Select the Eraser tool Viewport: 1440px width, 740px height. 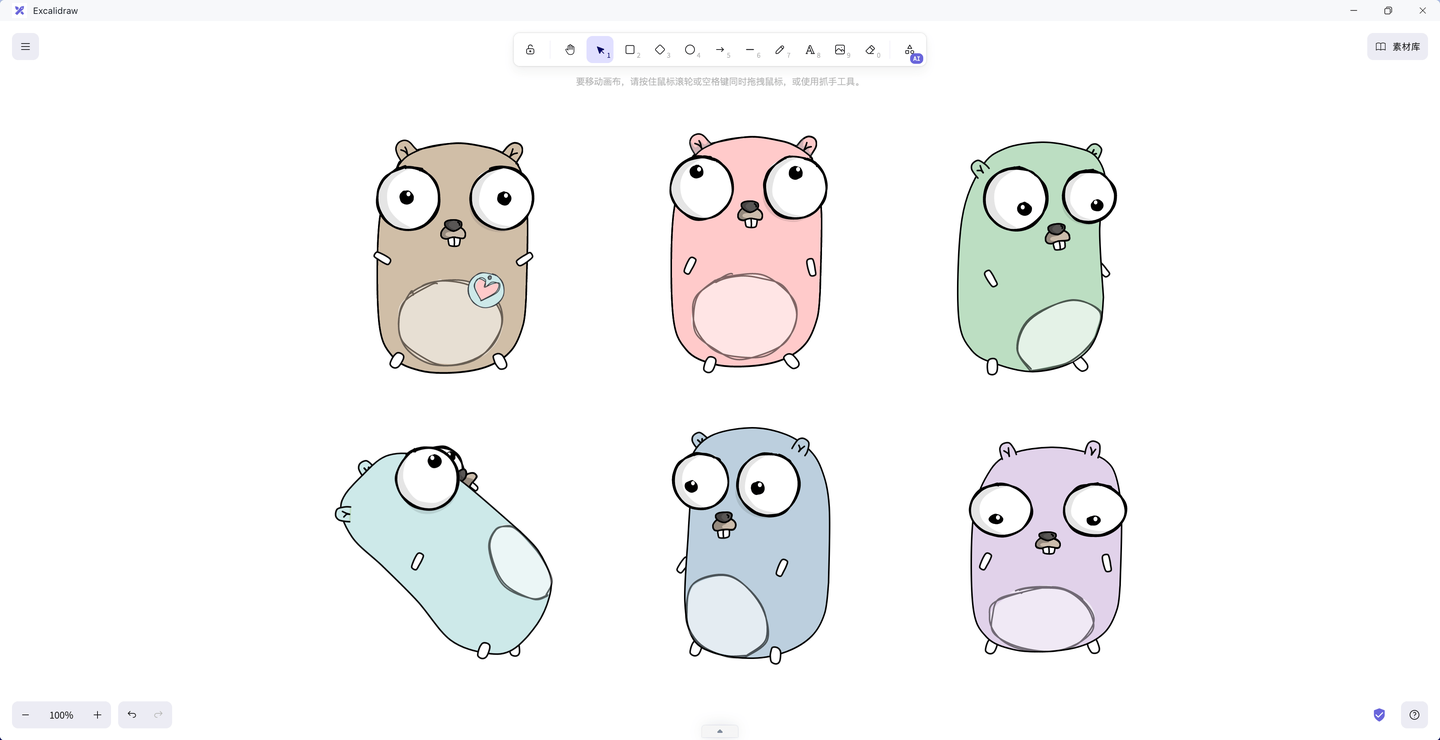click(870, 50)
